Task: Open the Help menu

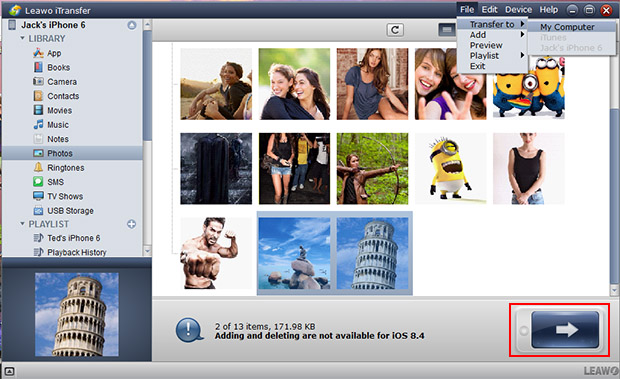Action: pyautogui.click(x=549, y=9)
